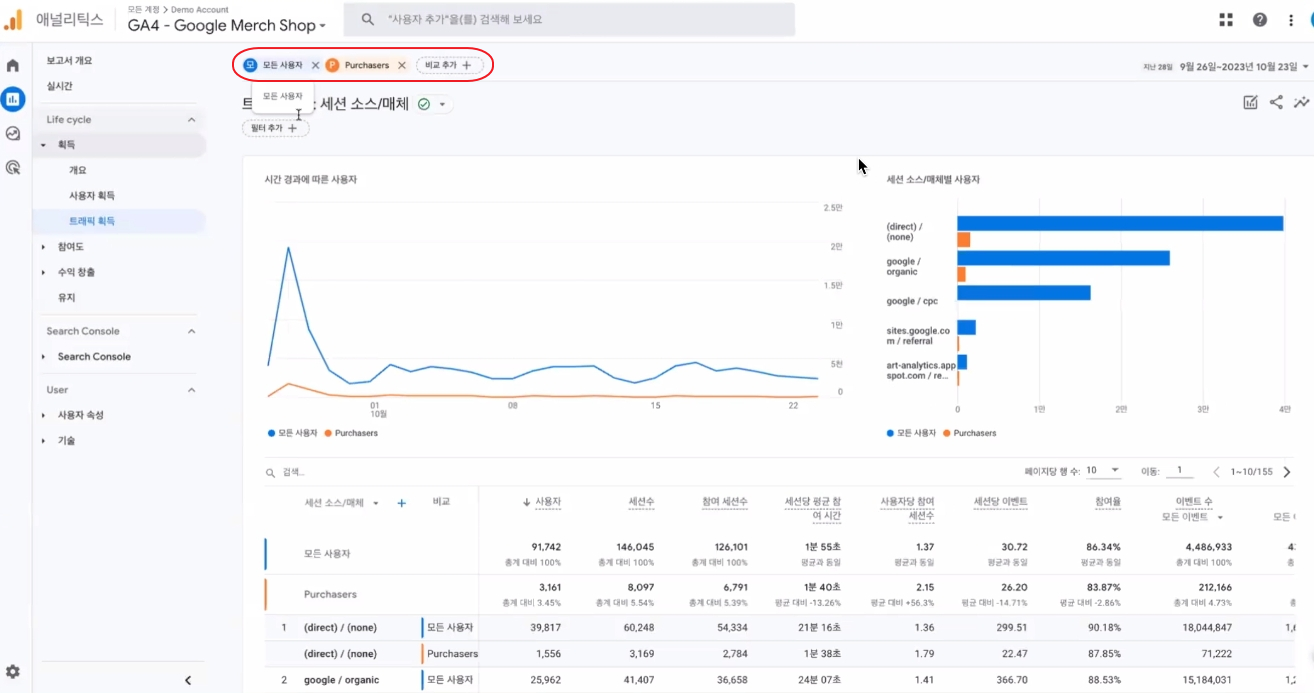Open the Advertising icon in left rail
1314x693 pixels.
[x=13, y=167]
